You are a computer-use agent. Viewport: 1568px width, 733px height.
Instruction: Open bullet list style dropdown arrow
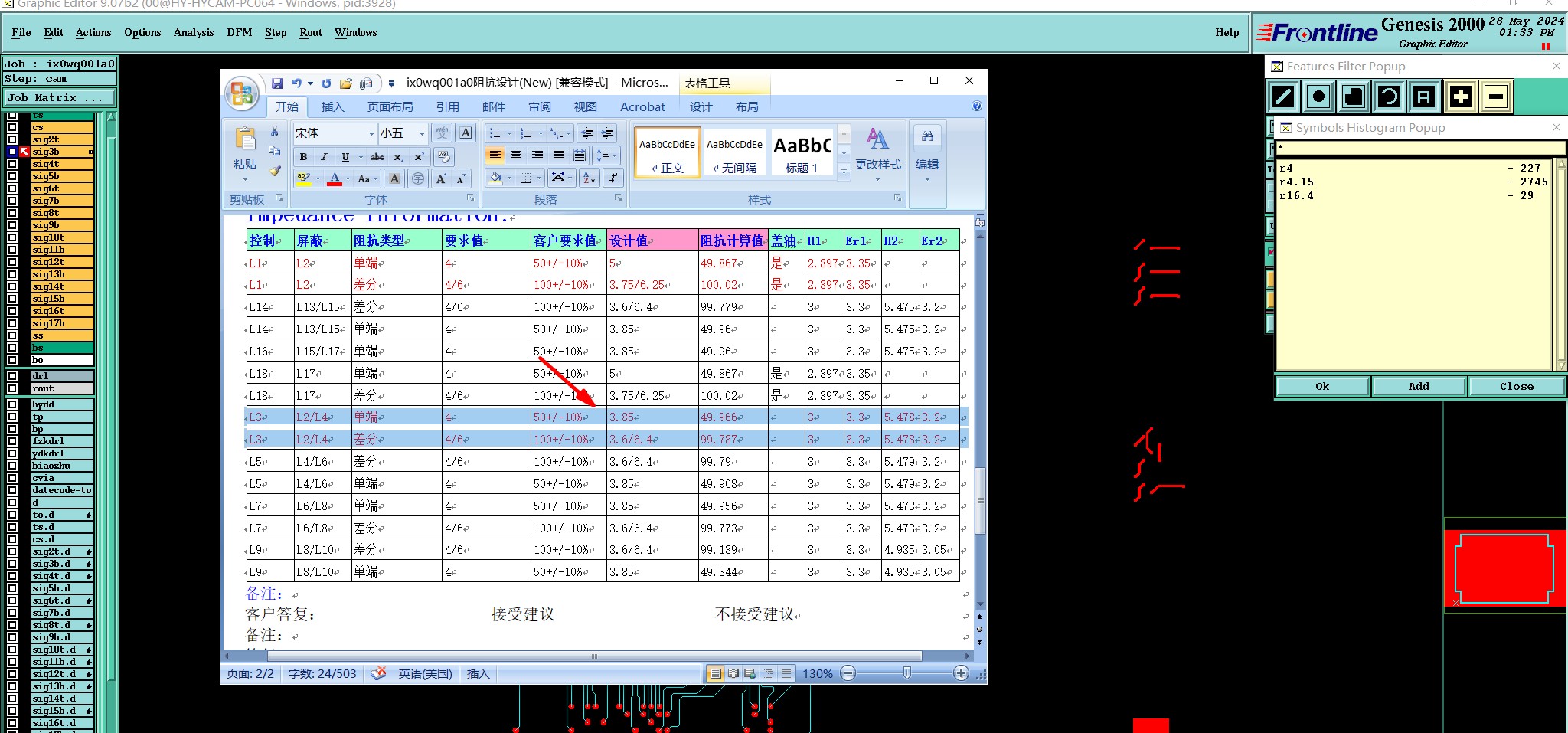click(509, 133)
